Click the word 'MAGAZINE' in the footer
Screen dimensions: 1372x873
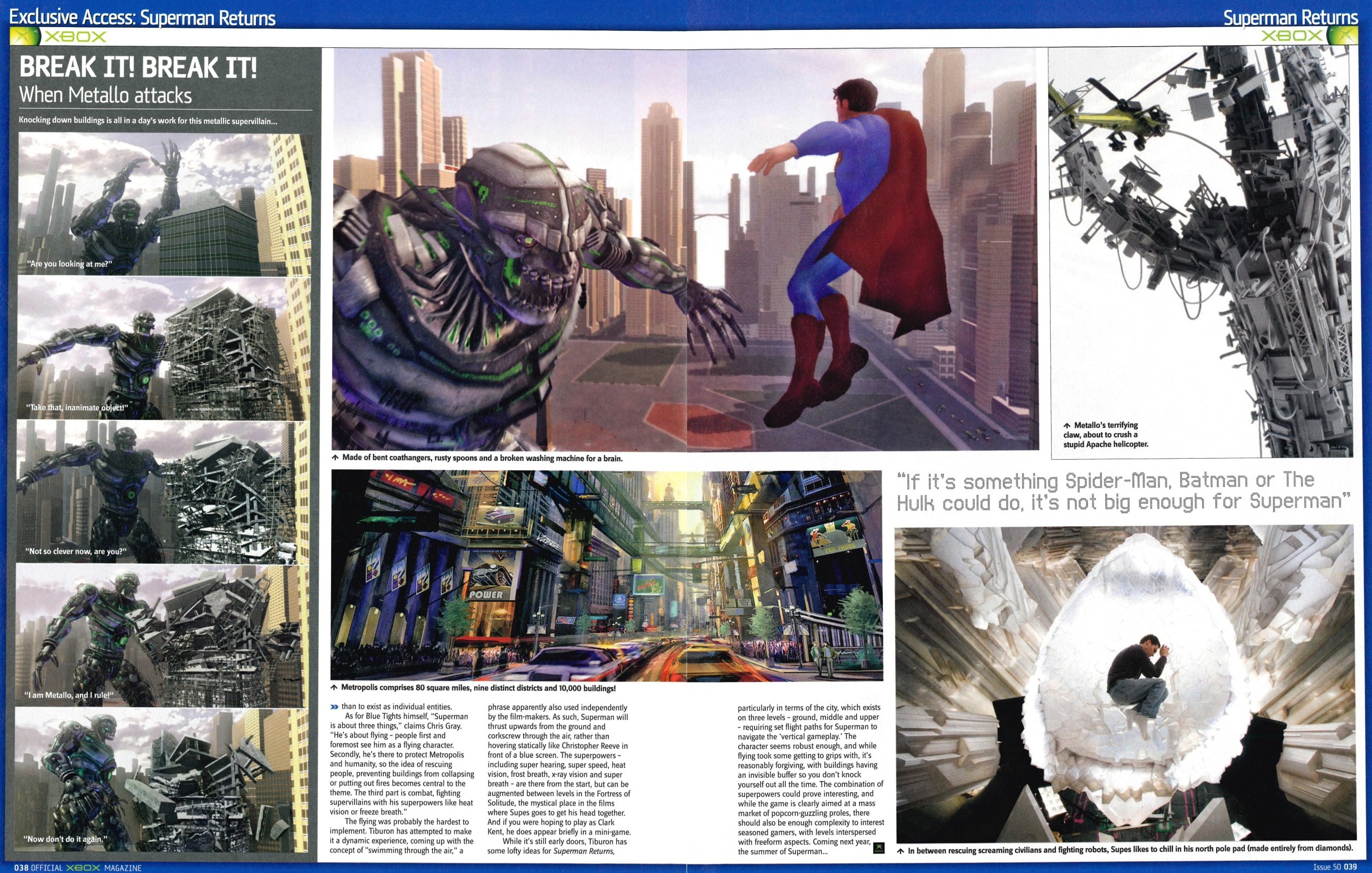(122, 868)
